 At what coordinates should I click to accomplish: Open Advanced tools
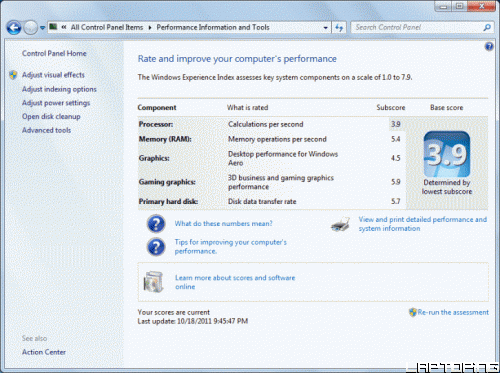click(46, 130)
